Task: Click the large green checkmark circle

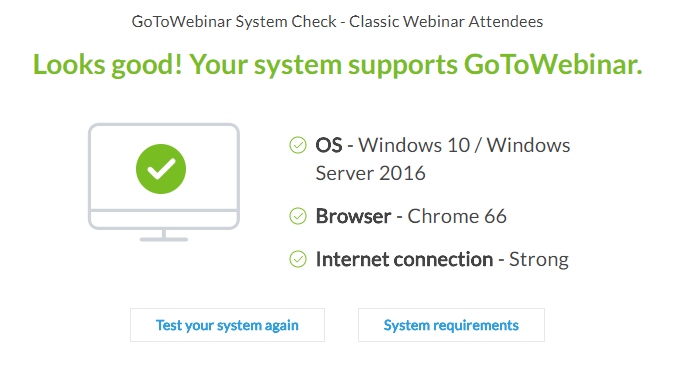Action: pos(161,169)
